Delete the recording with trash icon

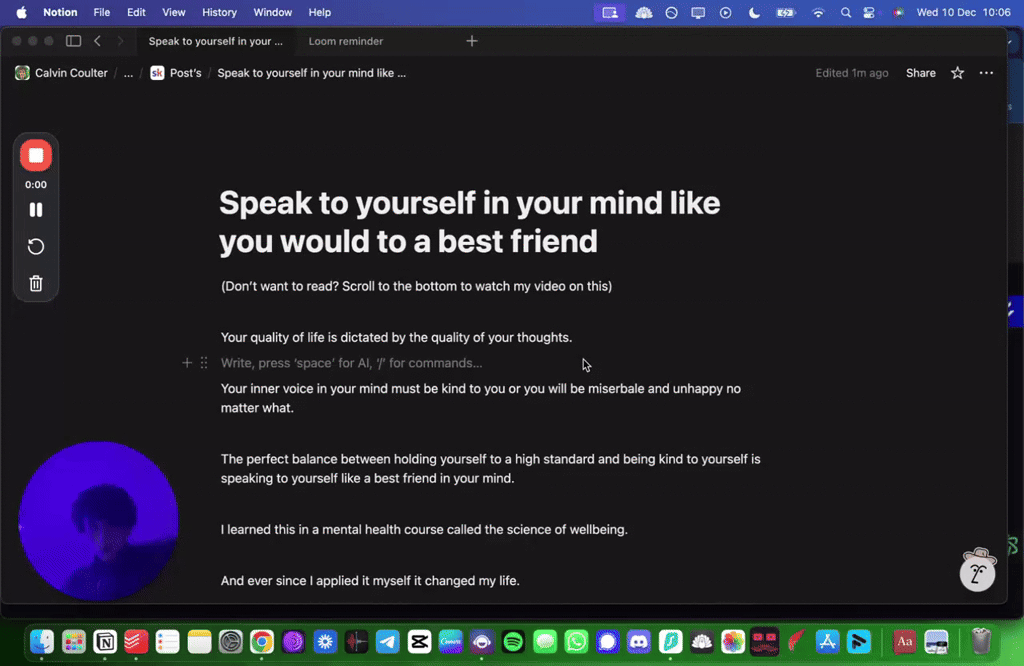pyautogui.click(x=36, y=283)
